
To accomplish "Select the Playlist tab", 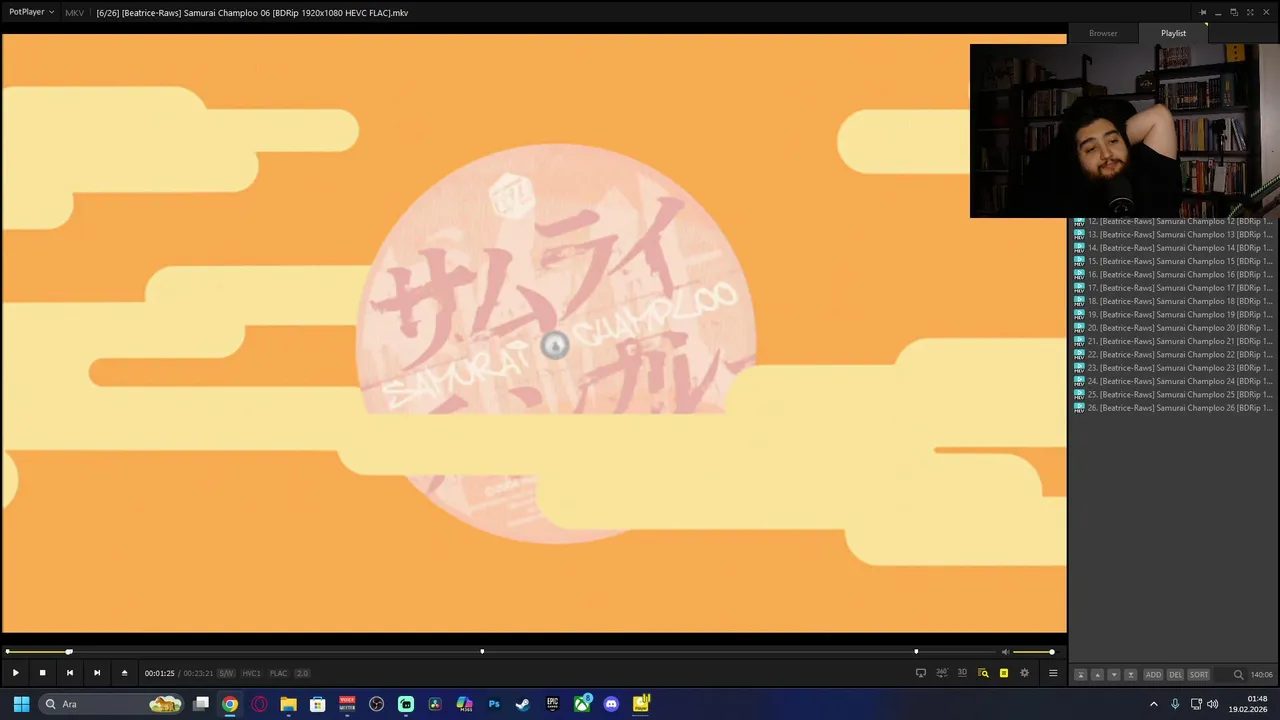I will point(1173,33).
